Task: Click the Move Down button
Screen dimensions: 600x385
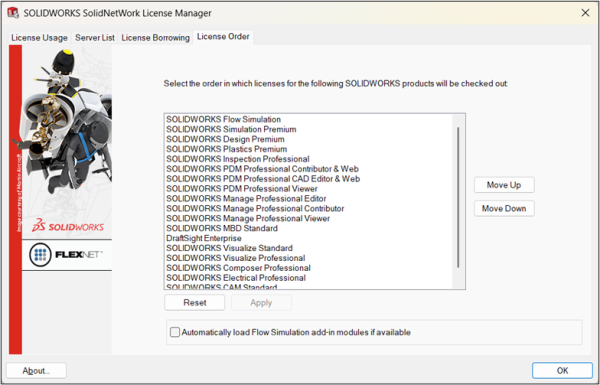Action: (504, 209)
